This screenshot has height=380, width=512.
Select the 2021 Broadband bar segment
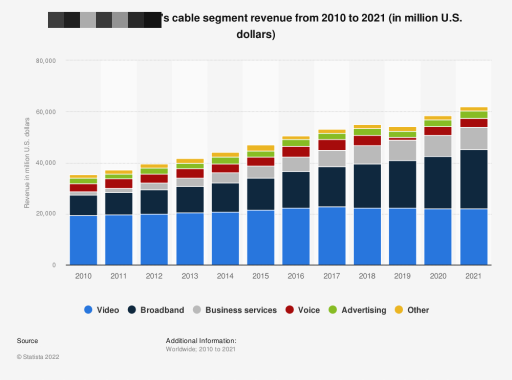tap(474, 179)
